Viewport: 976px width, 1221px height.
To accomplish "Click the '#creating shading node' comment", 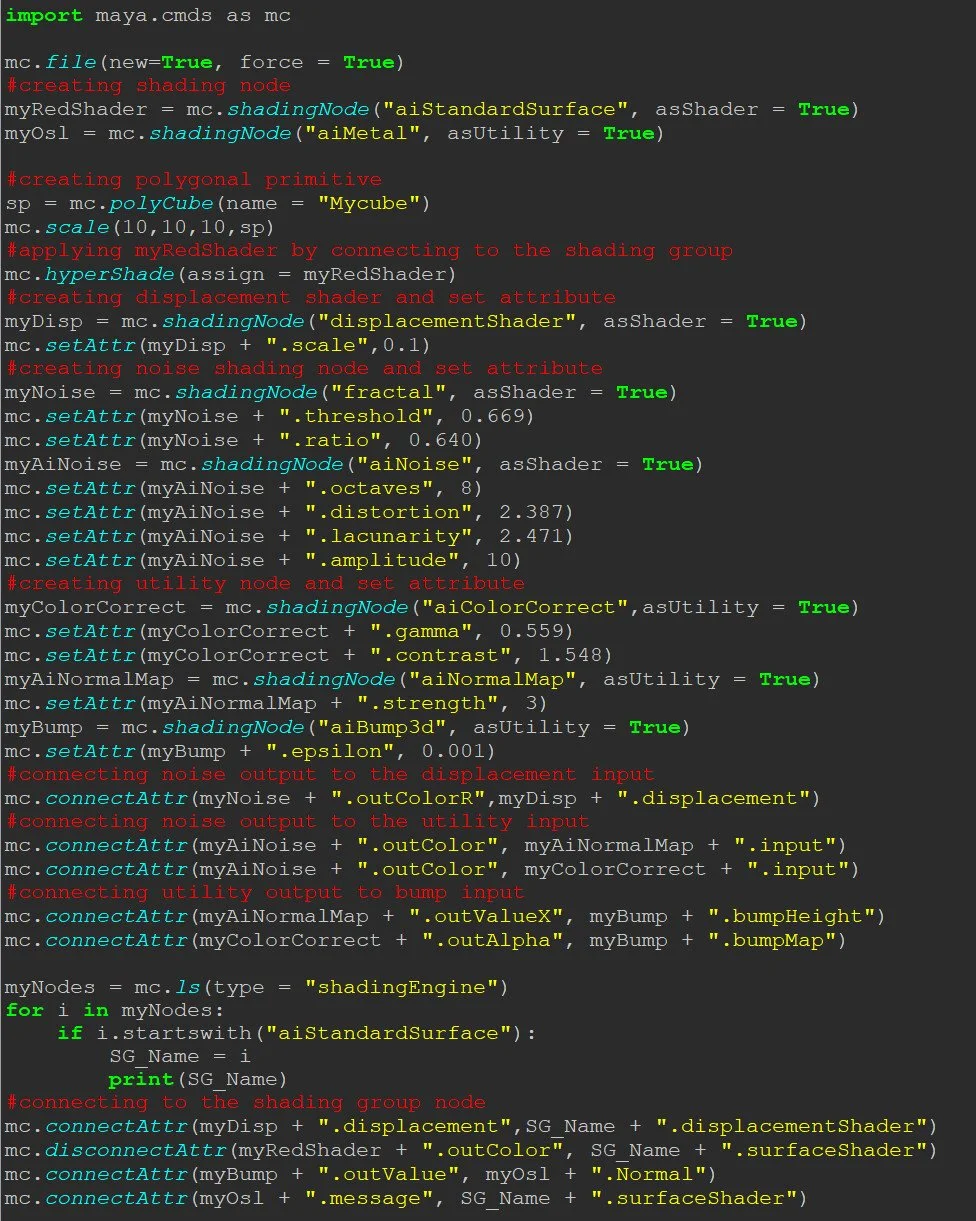I will click(148, 85).
